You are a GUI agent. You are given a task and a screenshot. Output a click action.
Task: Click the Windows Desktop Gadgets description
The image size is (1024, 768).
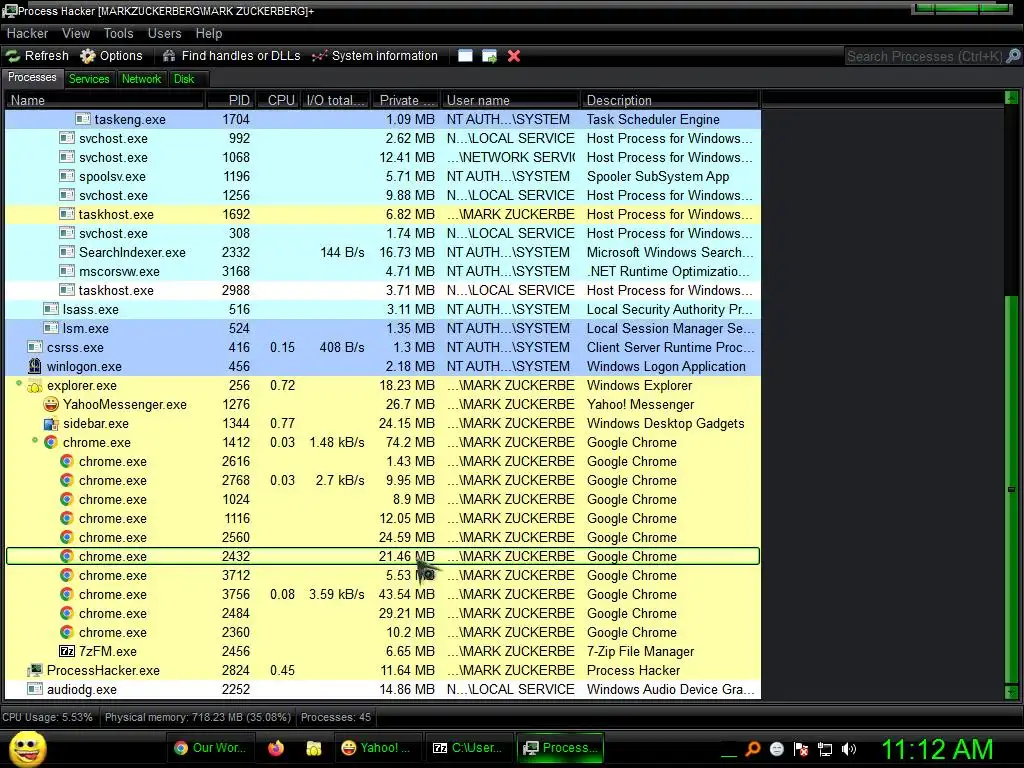(665, 423)
